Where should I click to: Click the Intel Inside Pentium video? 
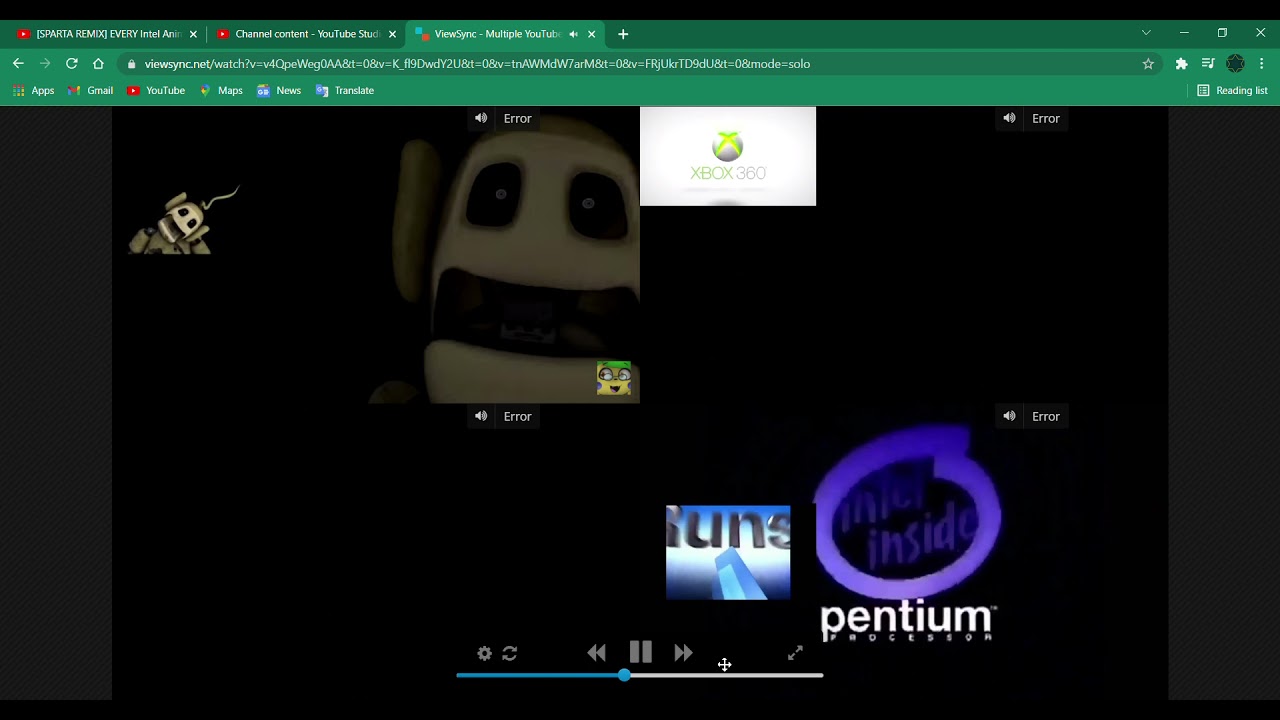(908, 532)
